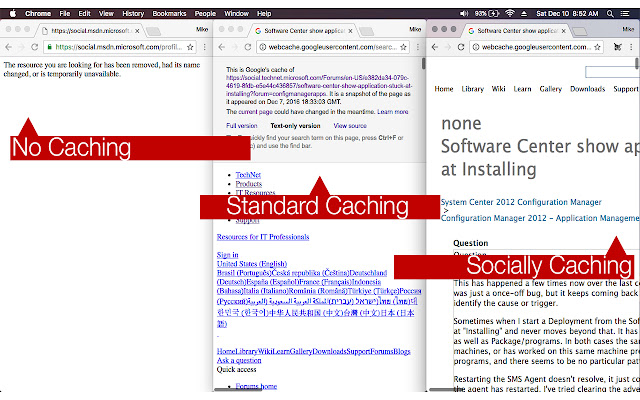Open the Wi-Fi status menu

click(x=510, y=13)
